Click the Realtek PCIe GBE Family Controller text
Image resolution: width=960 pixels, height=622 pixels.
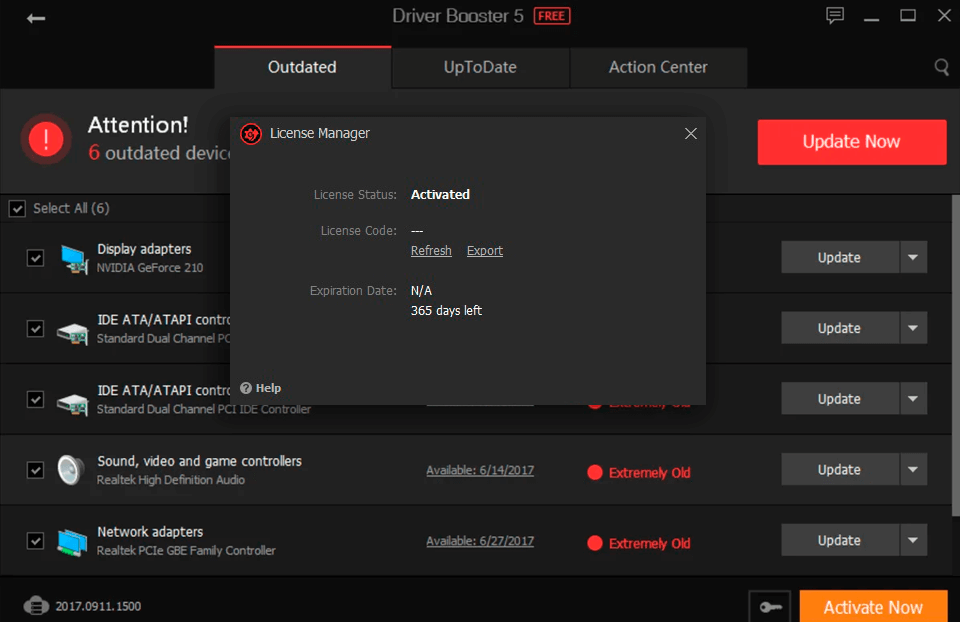[x=186, y=550]
